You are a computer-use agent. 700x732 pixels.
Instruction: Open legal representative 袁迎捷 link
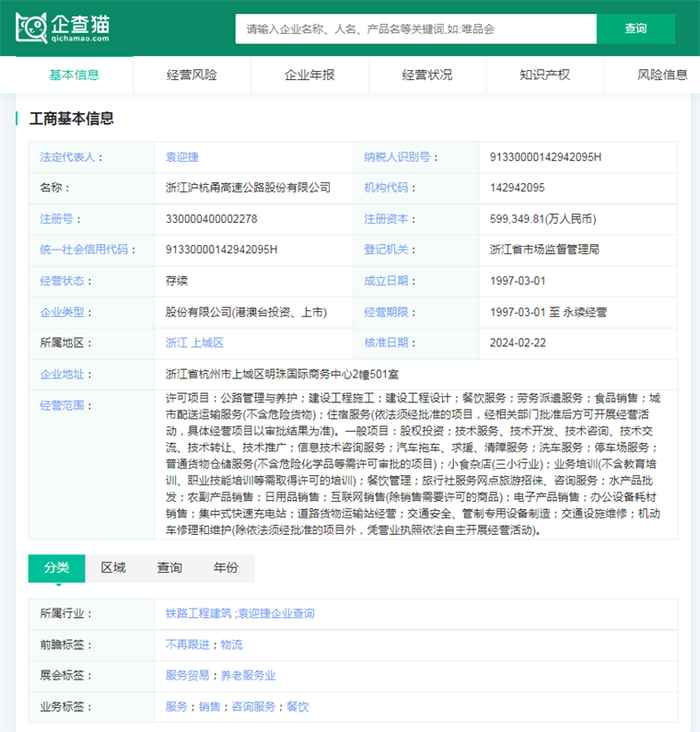[182, 157]
